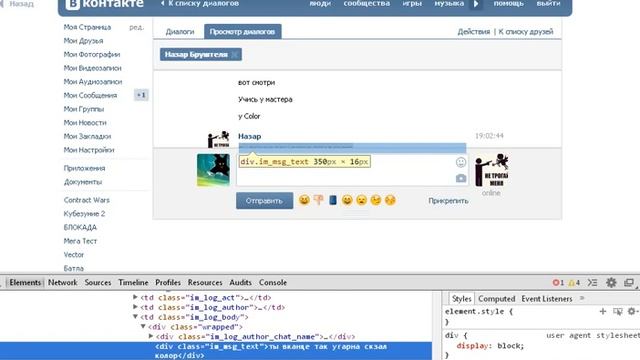Collapse the div wrapped node
640x360 pixels.
(x=143, y=327)
